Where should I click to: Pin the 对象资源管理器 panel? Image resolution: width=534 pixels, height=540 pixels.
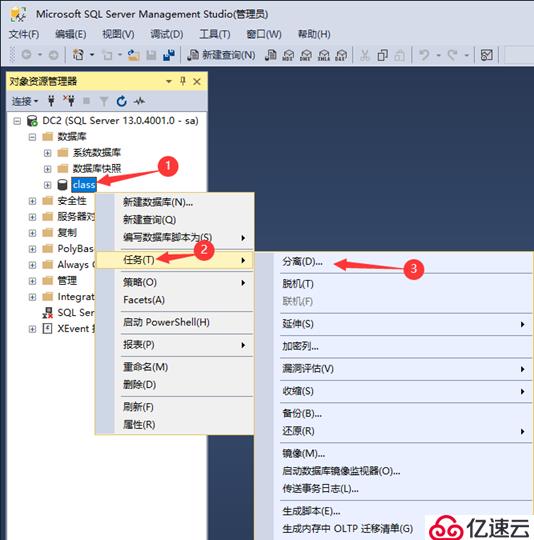click(183, 82)
